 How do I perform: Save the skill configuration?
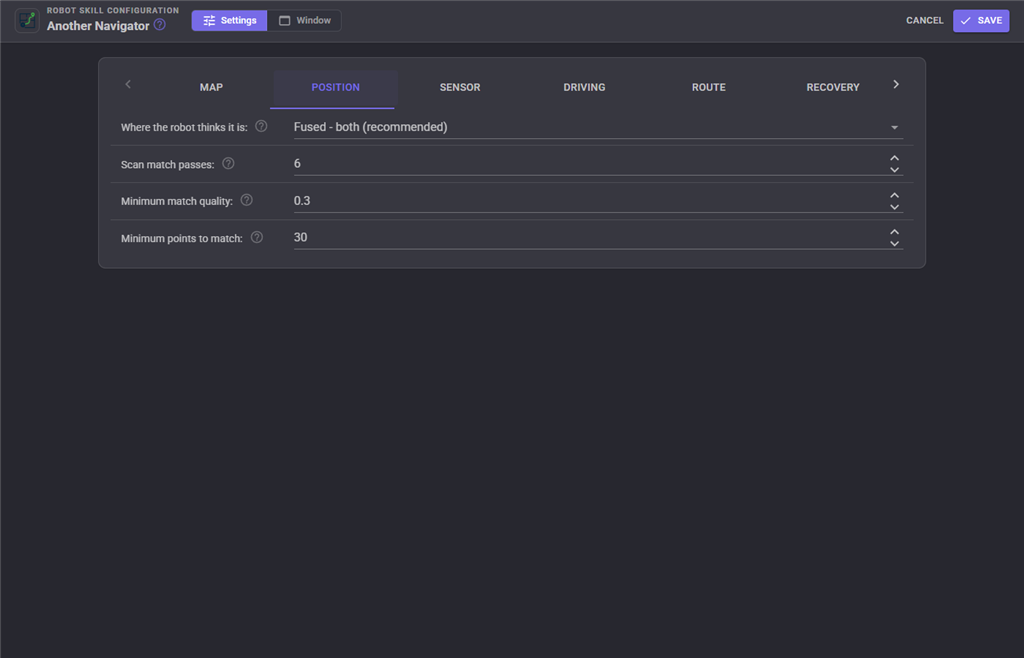tap(981, 20)
